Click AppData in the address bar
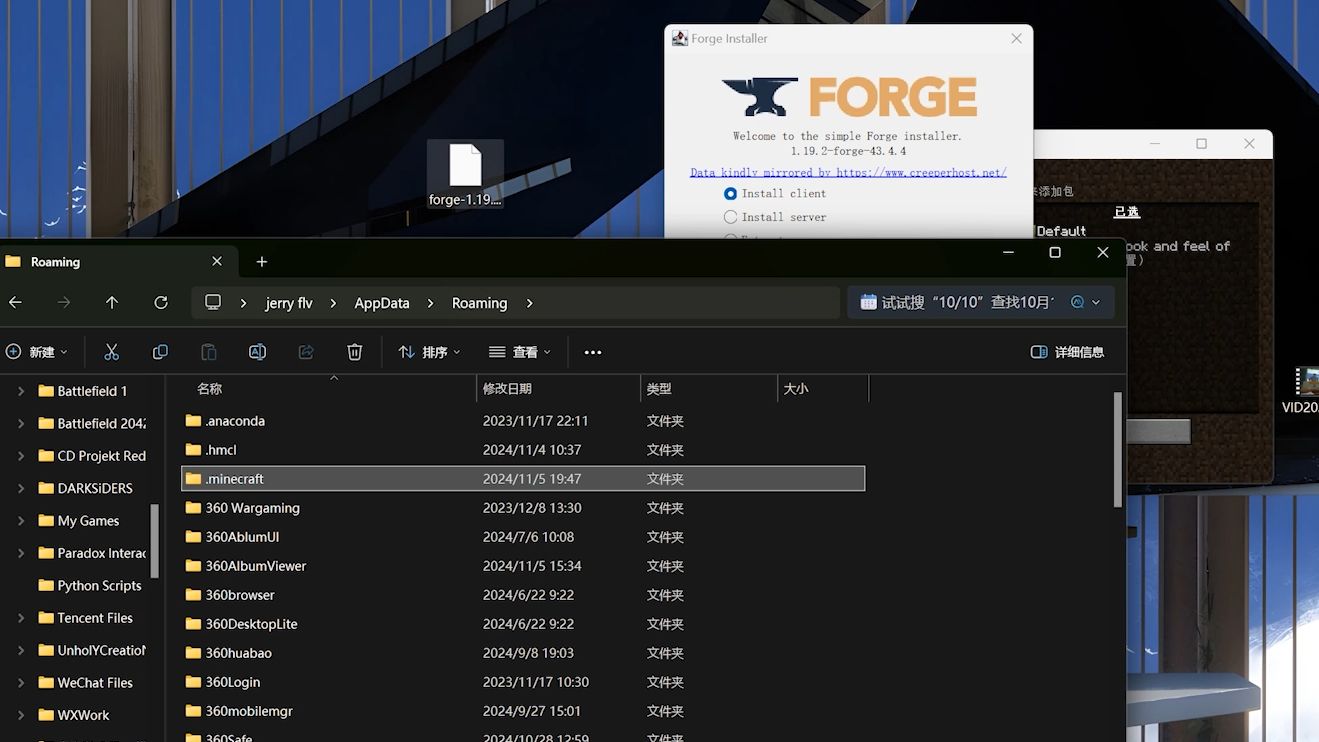The width and height of the screenshot is (1319, 742). click(x=382, y=303)
